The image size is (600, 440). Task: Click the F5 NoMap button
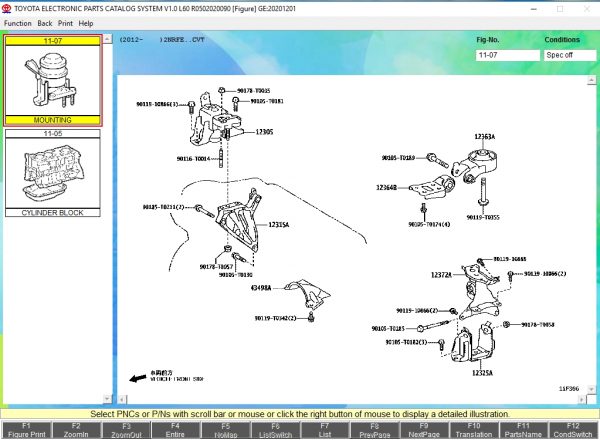tap(226, 430)
